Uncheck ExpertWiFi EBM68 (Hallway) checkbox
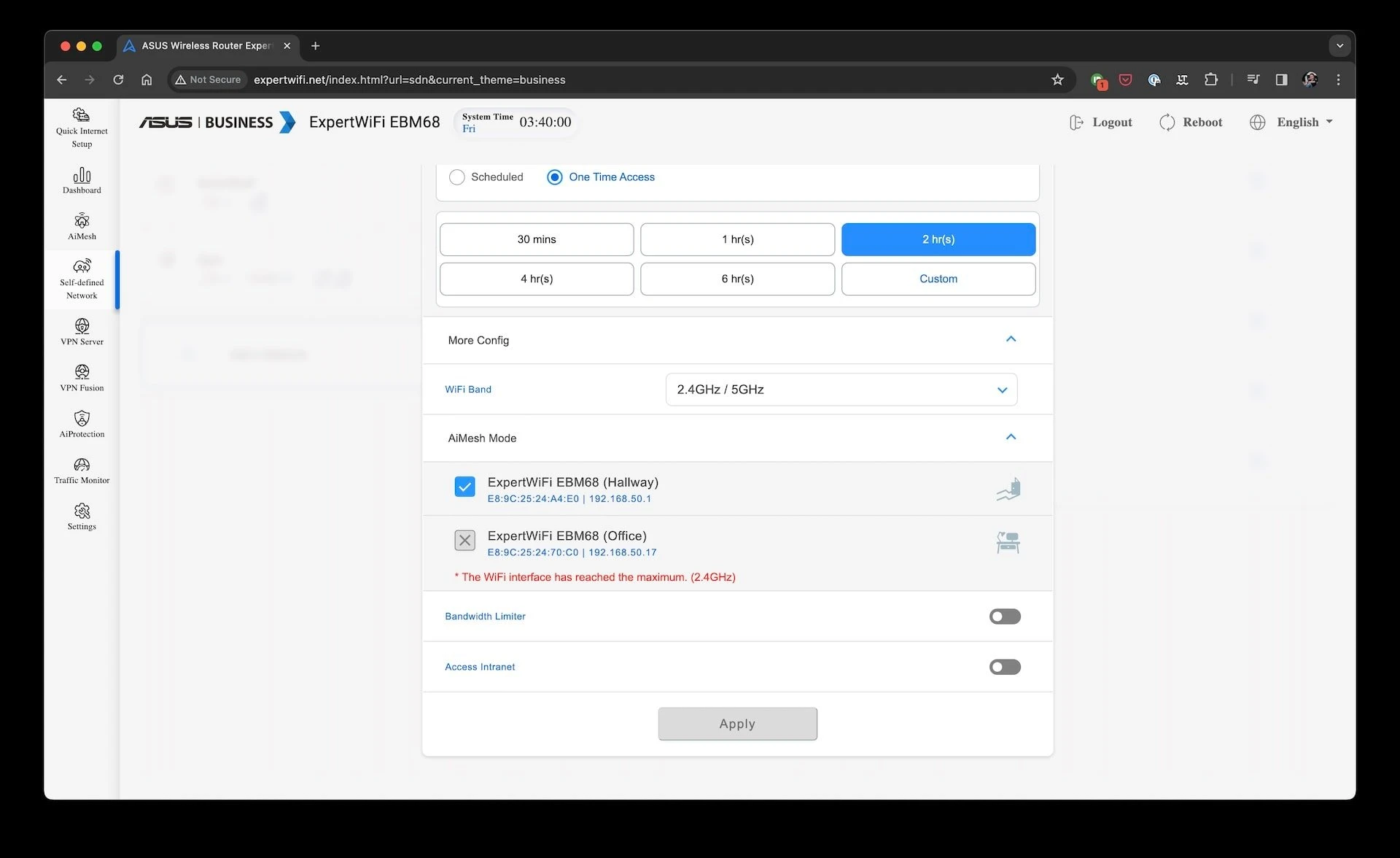The height and width of the screenshot is (858, 1400). pos(464,487)
